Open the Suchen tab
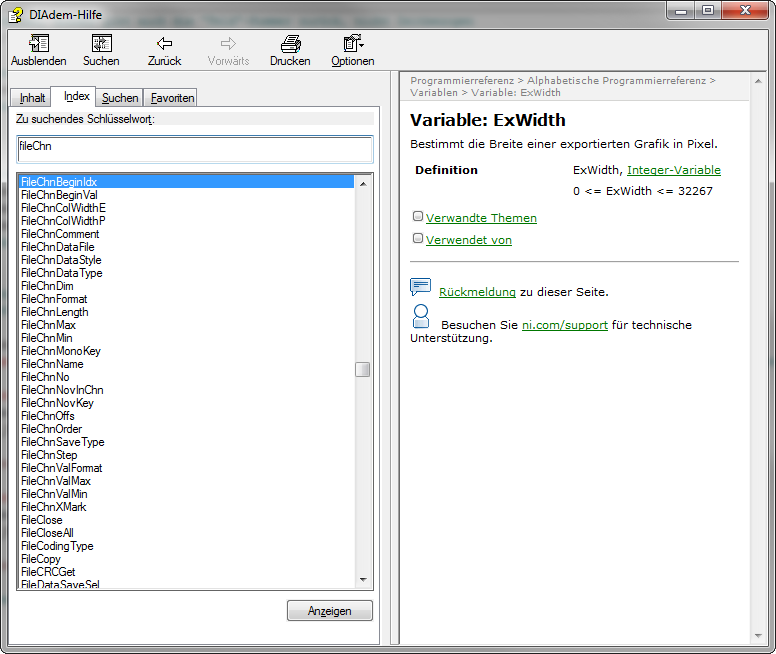 click(x=120, y=98)
